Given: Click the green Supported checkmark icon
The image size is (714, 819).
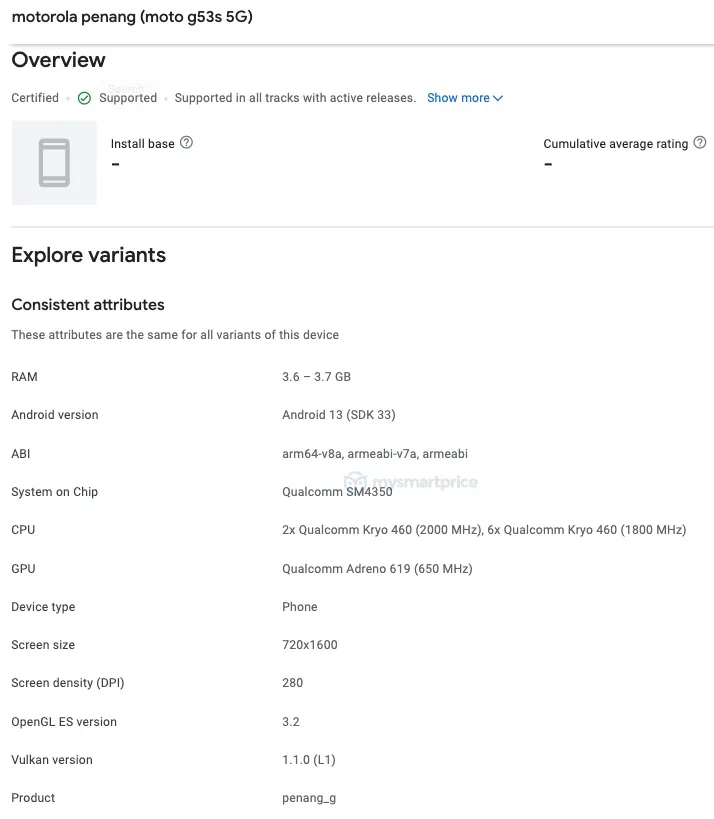Looking at the screenshot, I should click(84, 98).
